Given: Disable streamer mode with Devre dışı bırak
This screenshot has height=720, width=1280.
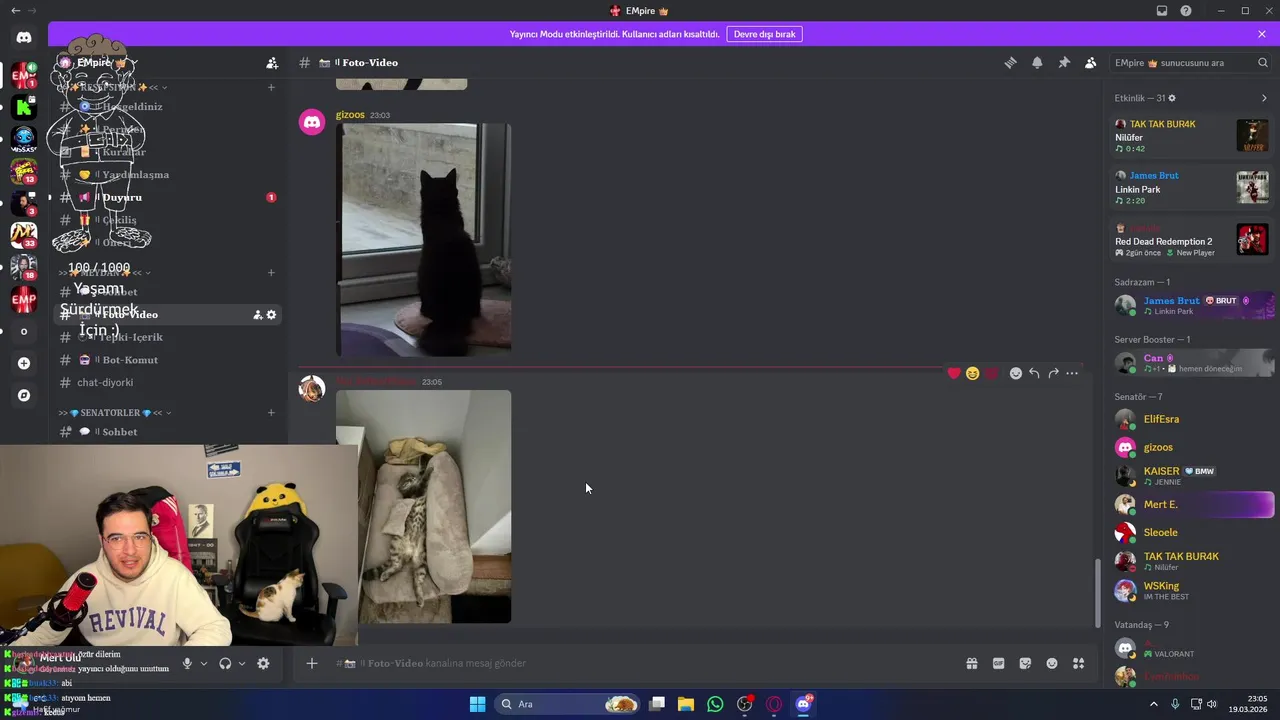Looking at the screenshot, I should coord(764,34).
